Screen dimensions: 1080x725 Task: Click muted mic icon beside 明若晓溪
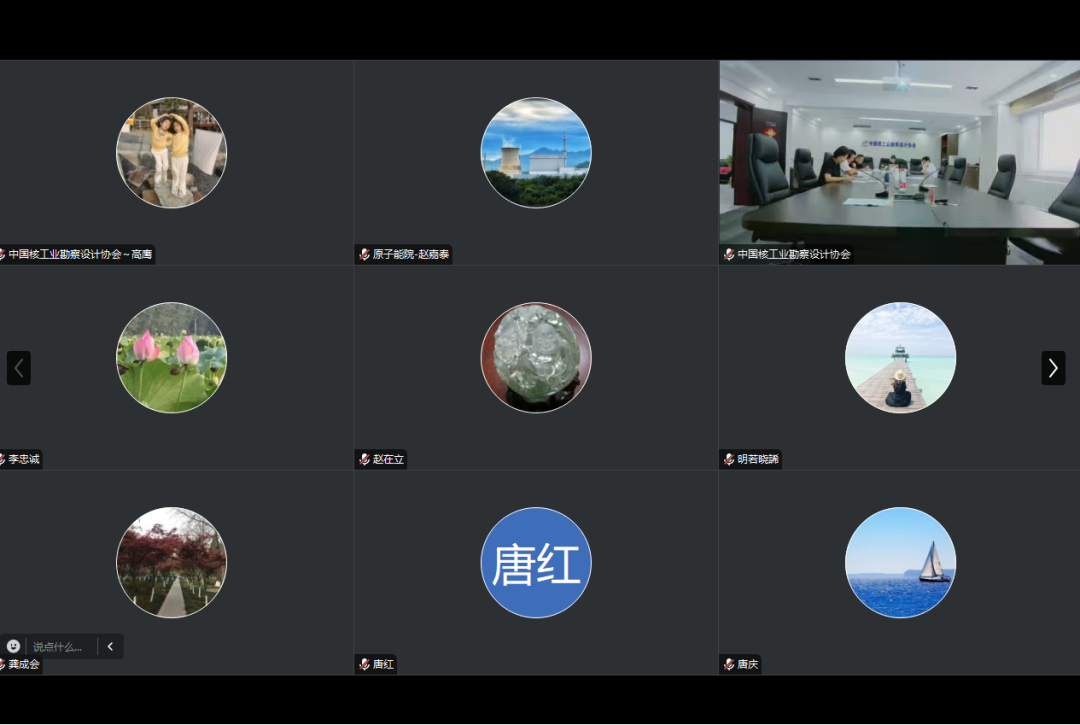click(x=729, y=460)
